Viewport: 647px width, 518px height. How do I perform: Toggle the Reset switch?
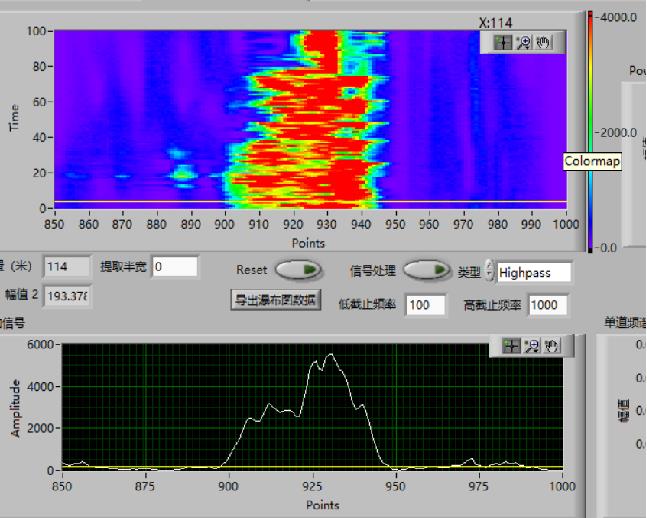[x=297, y=270]
